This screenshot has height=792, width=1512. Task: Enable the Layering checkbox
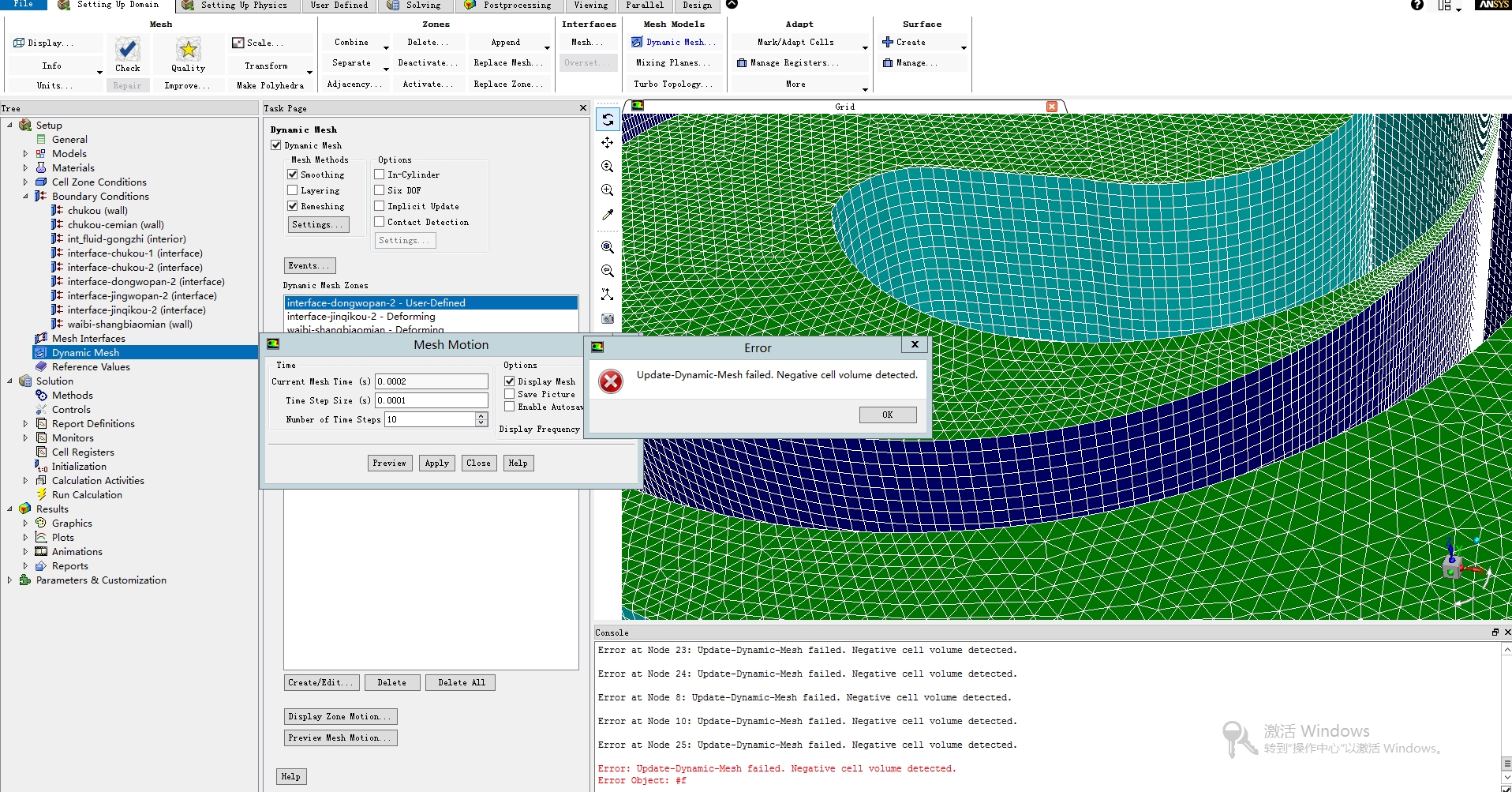coord(293,190)
